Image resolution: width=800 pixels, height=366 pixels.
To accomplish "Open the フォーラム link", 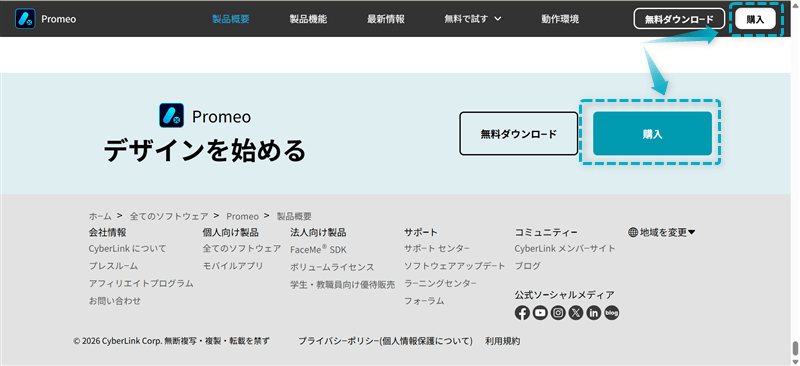I will (424, 301).
